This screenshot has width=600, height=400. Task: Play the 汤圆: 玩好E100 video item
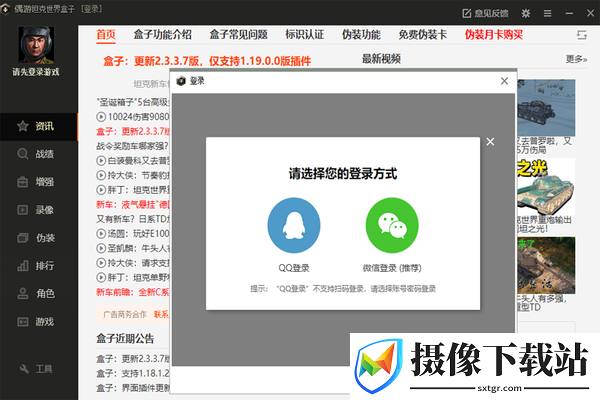[132, 233]
